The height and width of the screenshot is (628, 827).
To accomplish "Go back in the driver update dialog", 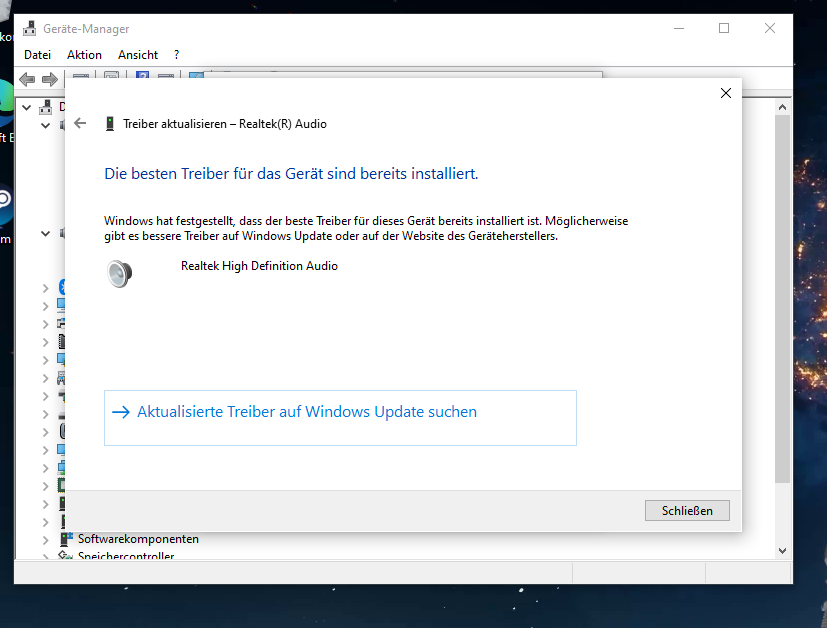I will 80,123.
